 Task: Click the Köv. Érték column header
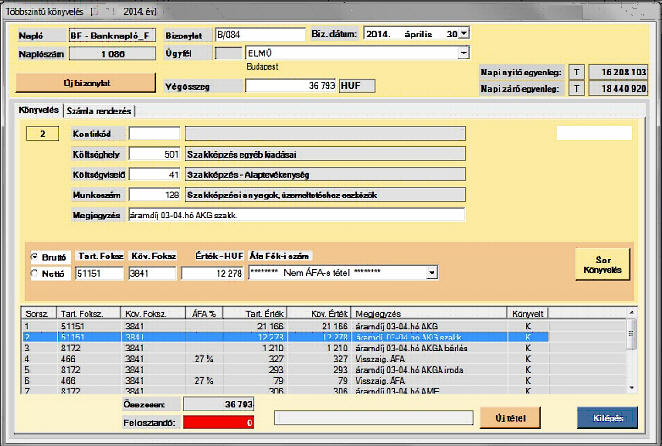[319, 313]
